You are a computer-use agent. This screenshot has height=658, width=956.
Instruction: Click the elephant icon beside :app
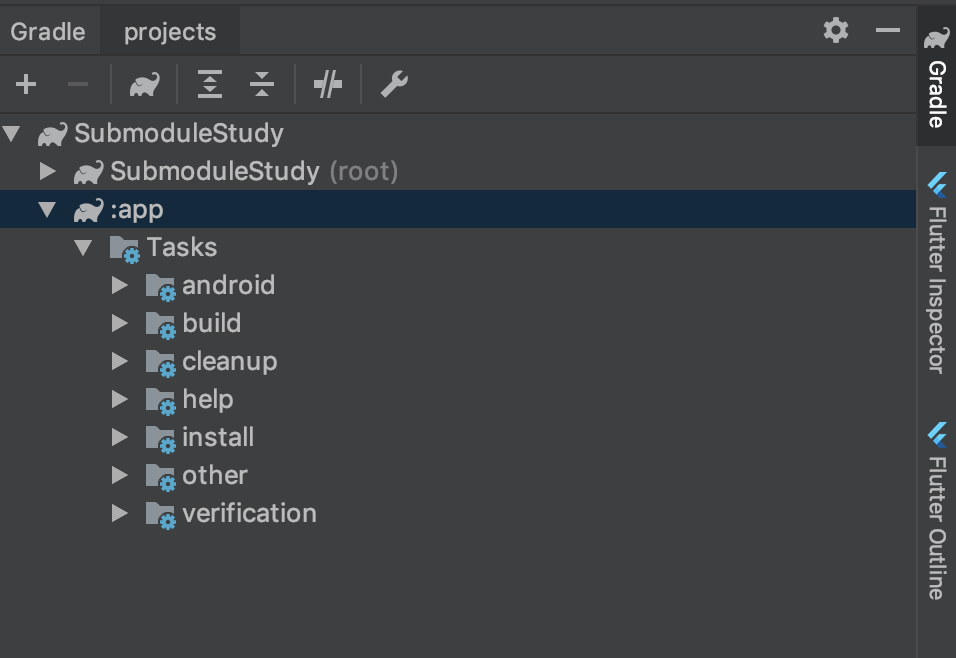88,210
